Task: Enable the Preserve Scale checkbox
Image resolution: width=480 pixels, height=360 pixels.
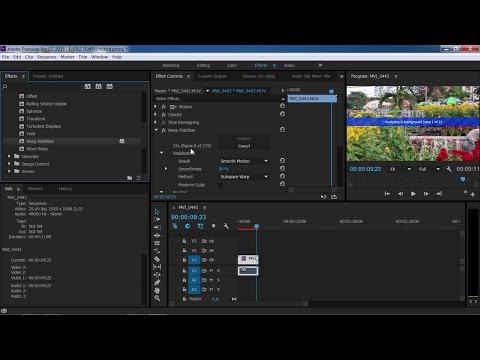Action: click(x=220, y=185)
